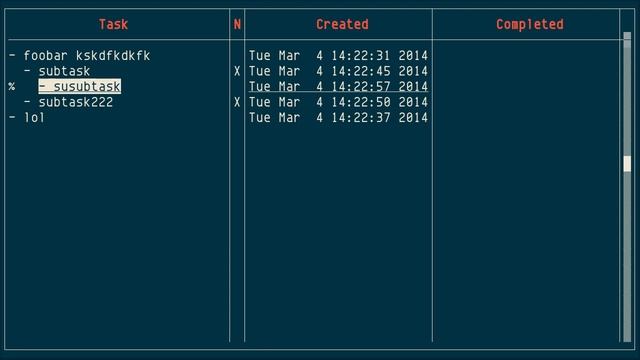Image resolution: width=640 pixels, height=360 pixels.
Task: Click the 'Completed' column header
Action: coord(530,24)
